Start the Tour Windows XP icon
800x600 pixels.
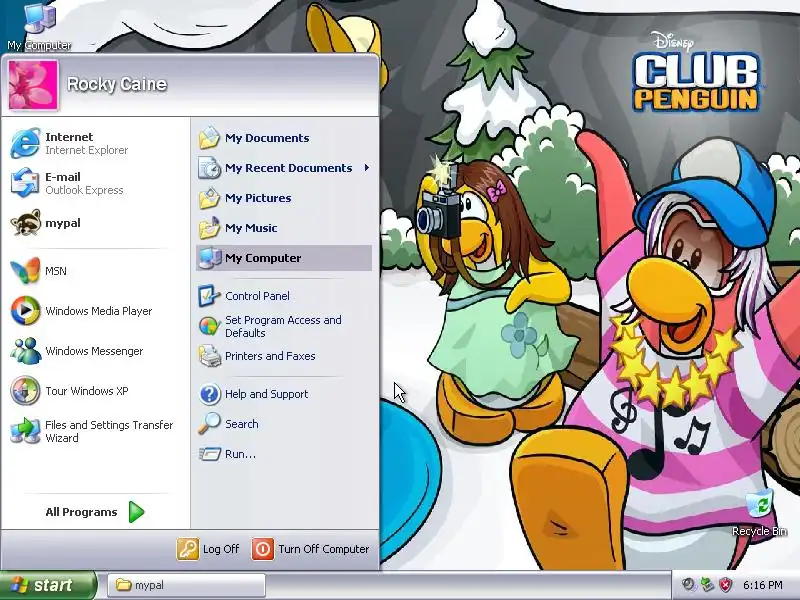[x=24, y=391]
